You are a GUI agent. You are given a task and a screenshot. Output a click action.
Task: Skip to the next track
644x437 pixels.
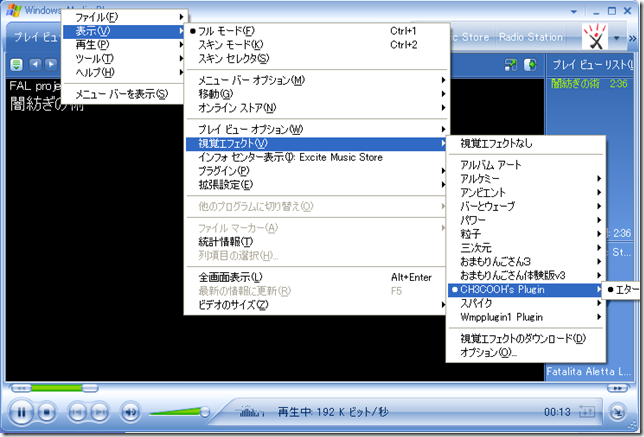(x=99, y=412)
